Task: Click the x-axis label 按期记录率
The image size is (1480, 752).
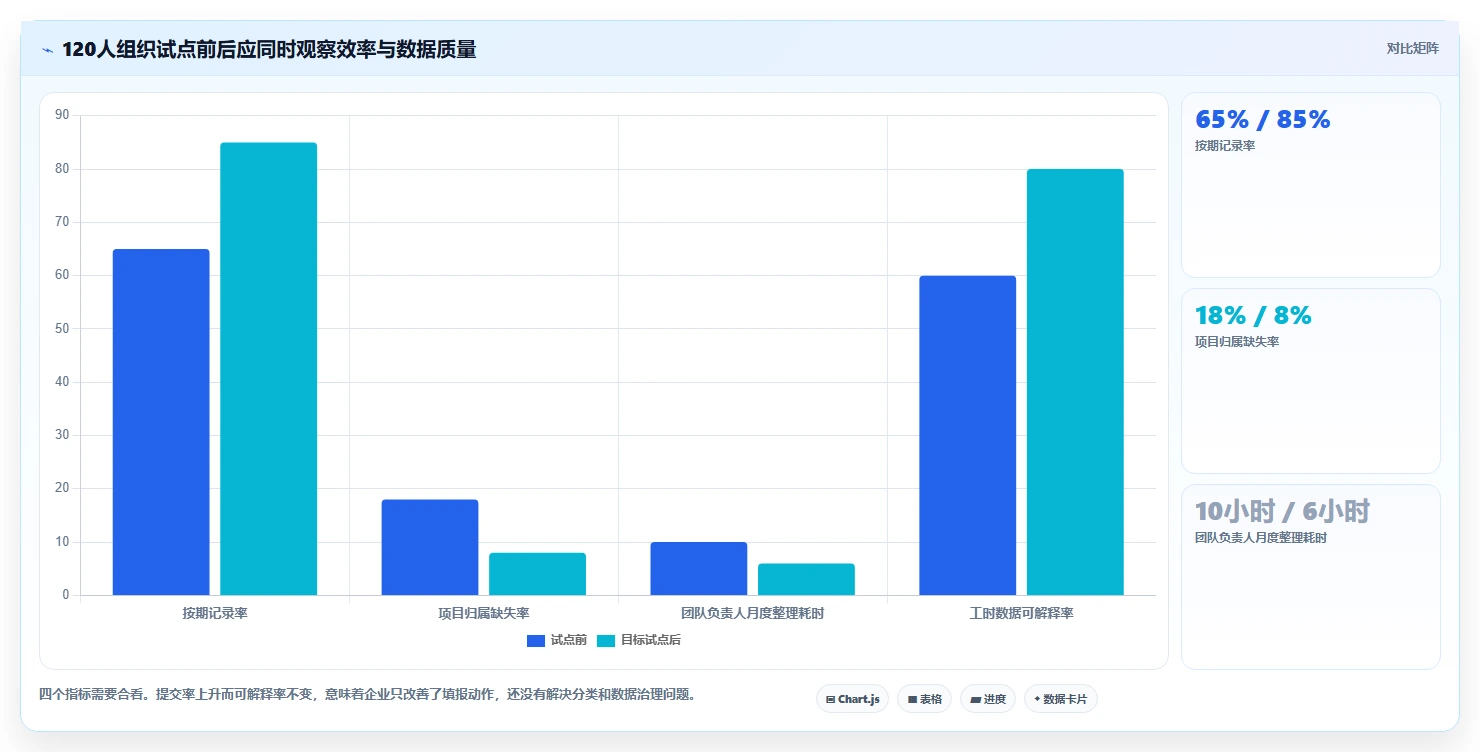Action: pos(215,613)
